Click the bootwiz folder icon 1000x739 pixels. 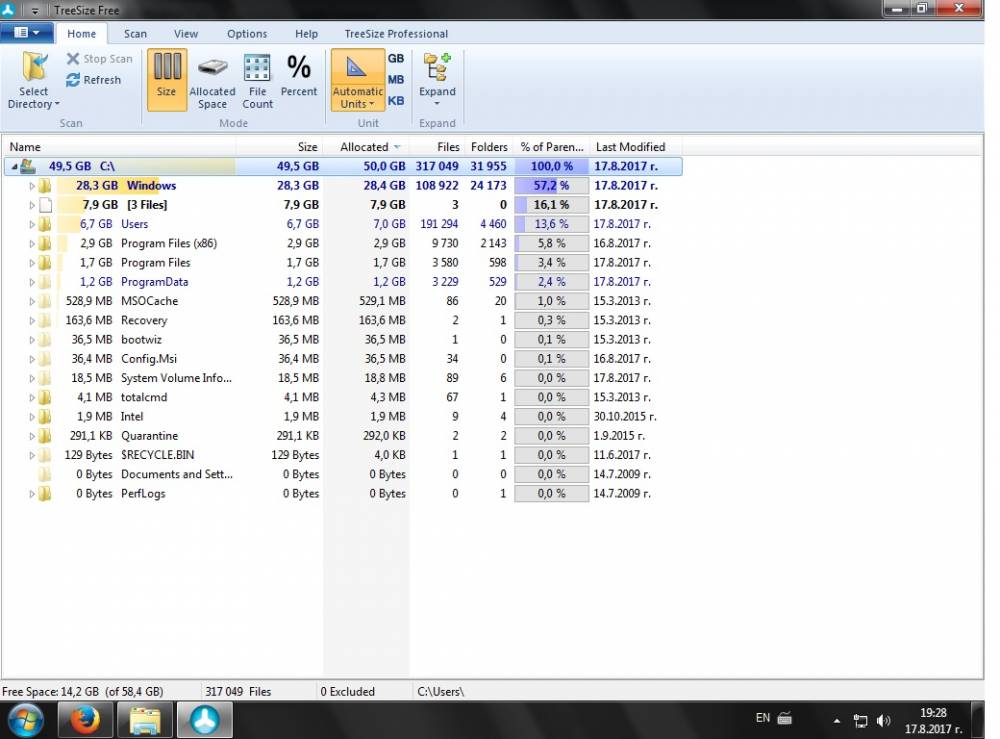(x=45, y=339)
